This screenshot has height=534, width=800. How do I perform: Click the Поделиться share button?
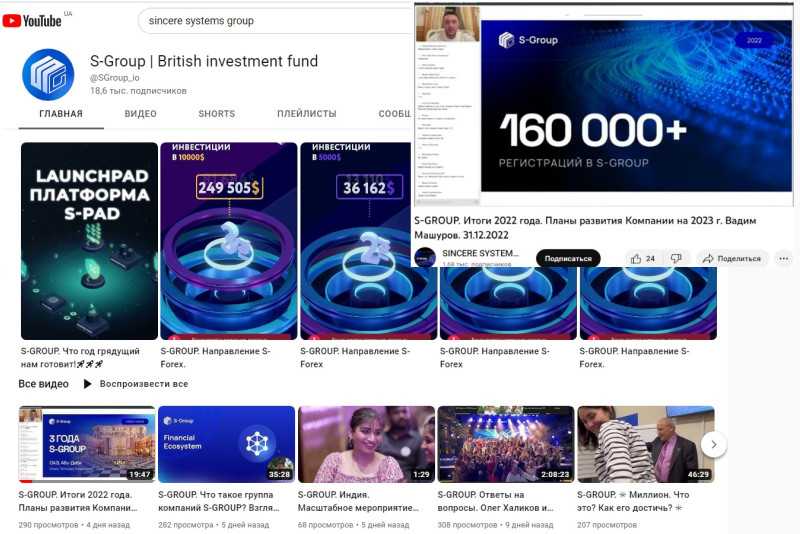(x=732, y=259)
